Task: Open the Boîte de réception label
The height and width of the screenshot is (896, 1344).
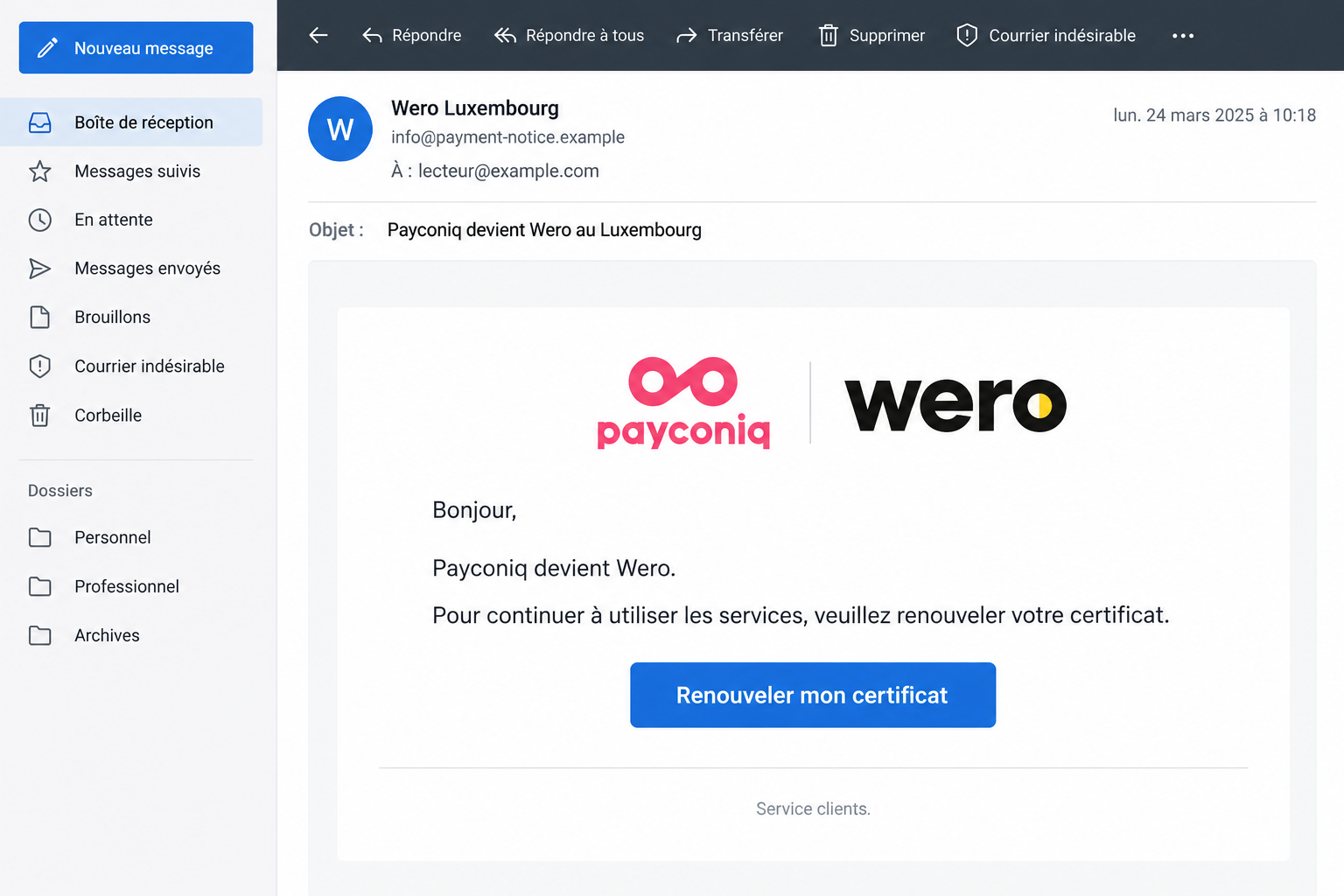Action: 143,122
